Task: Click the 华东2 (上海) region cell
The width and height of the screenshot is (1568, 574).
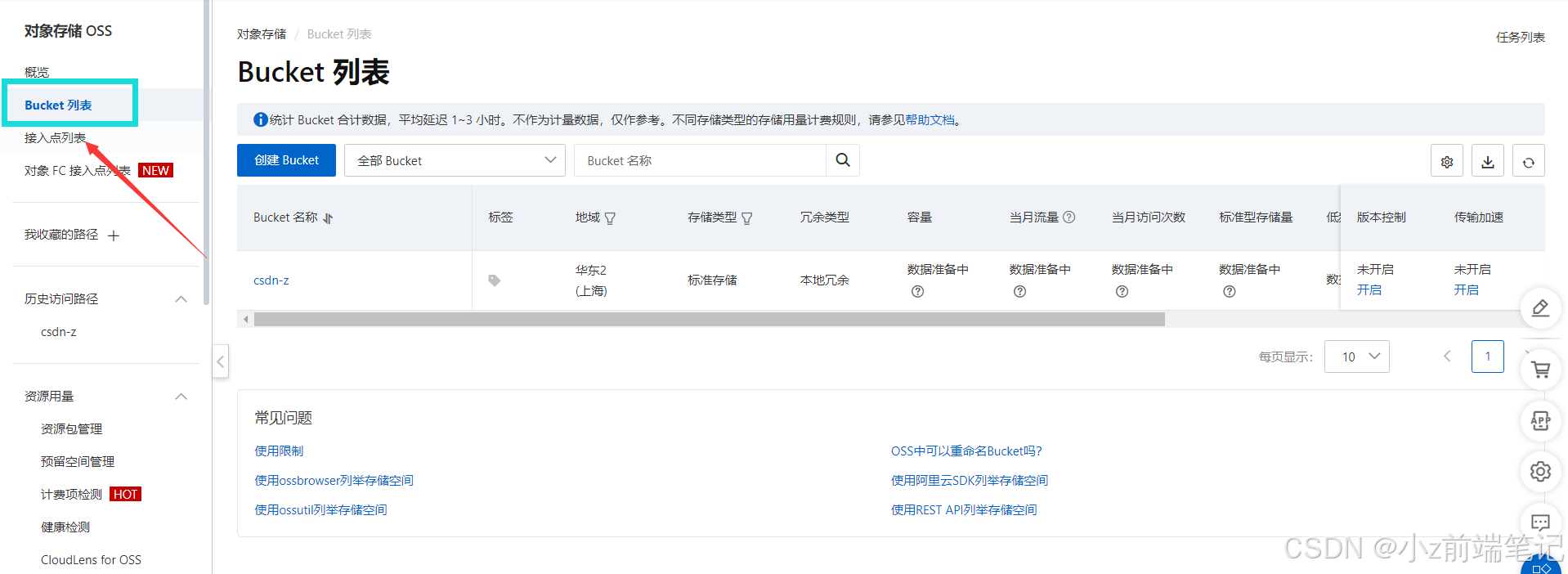Action: coord(591,280)
